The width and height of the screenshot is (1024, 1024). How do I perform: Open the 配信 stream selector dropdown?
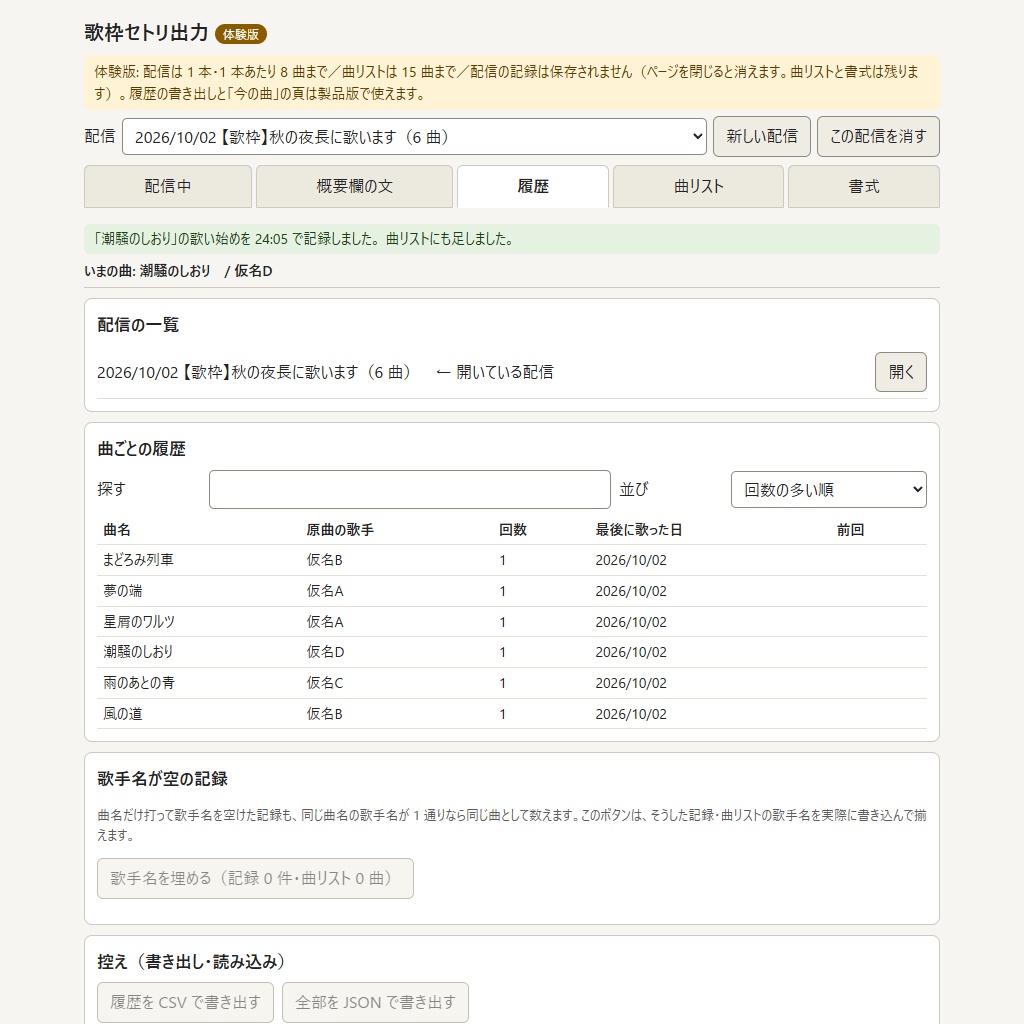point(414,136)
